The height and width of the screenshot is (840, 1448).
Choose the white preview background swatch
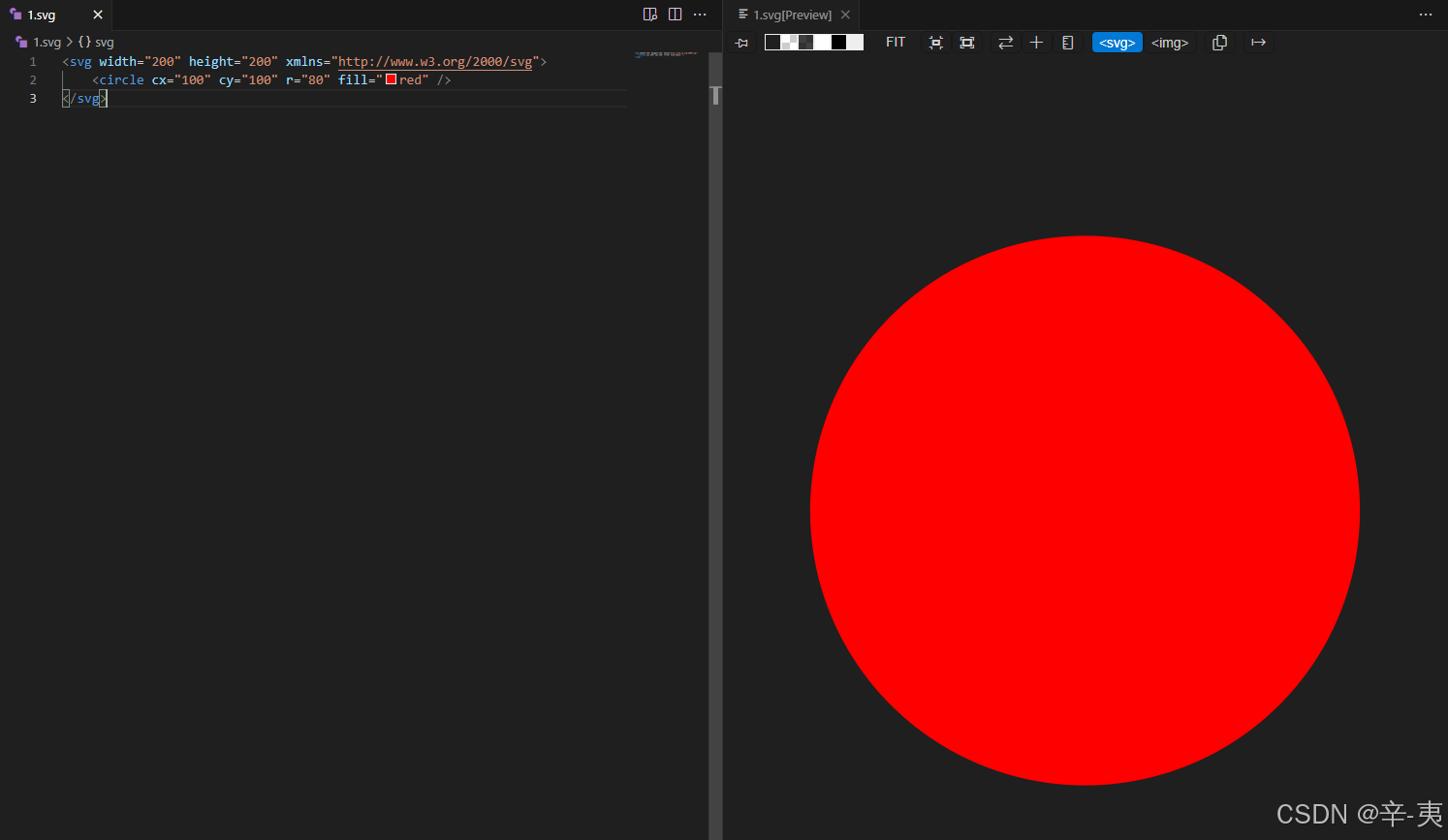pos(822,43)
